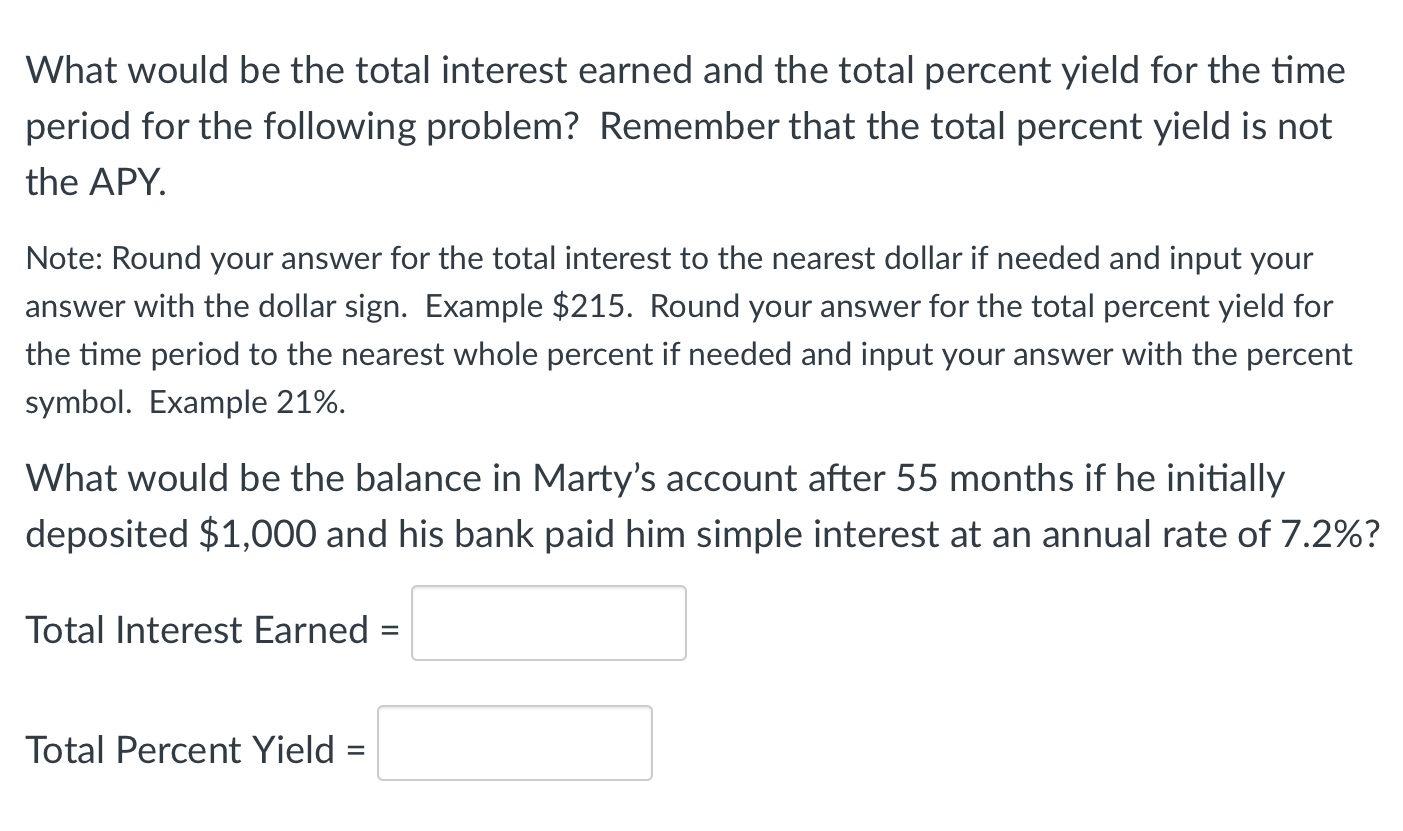Click the Note paragraph about rounding
1403x831 pixels.
690,330
